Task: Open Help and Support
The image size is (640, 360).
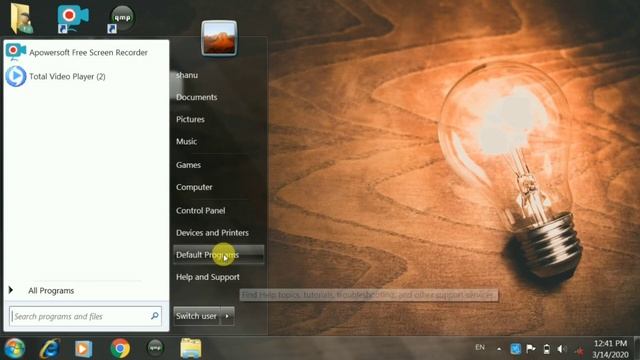Action: (x=208, y=277)
